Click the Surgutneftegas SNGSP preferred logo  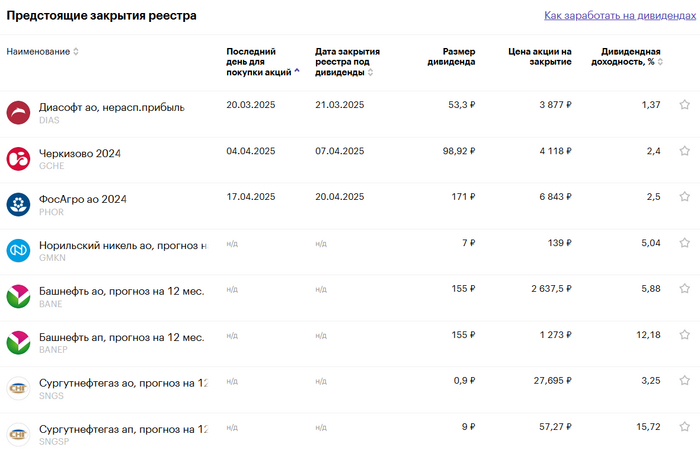18,434
